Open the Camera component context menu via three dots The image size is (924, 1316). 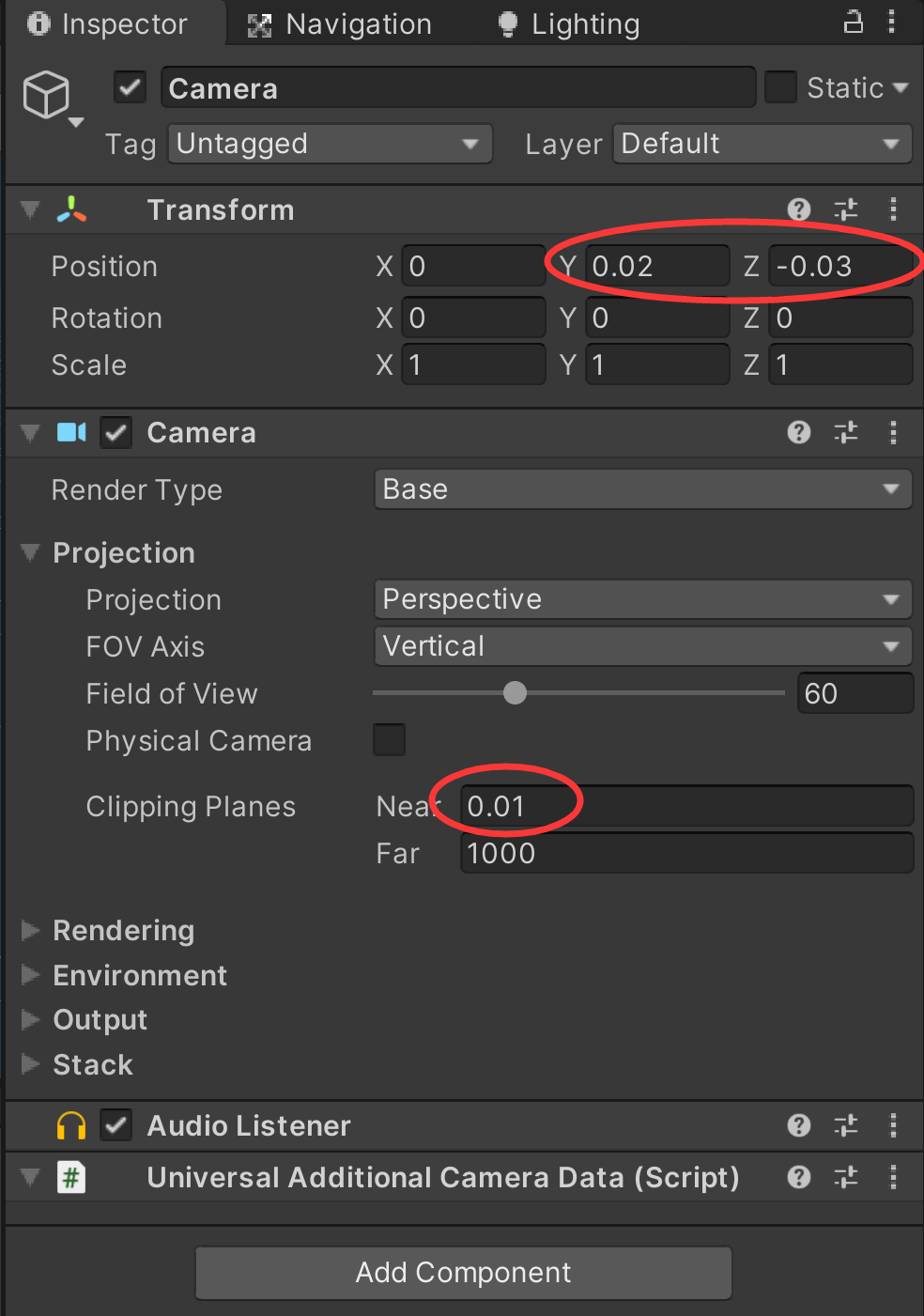click(893, 432)
